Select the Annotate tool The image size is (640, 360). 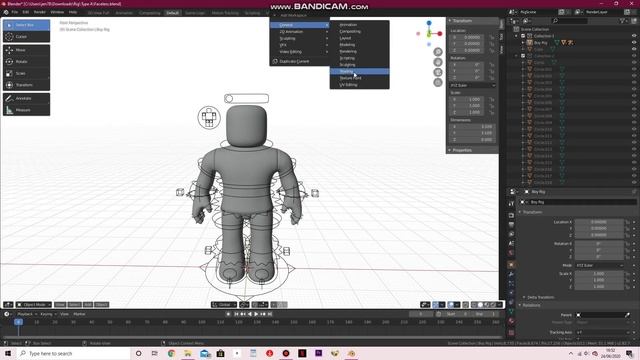[27, 98]
